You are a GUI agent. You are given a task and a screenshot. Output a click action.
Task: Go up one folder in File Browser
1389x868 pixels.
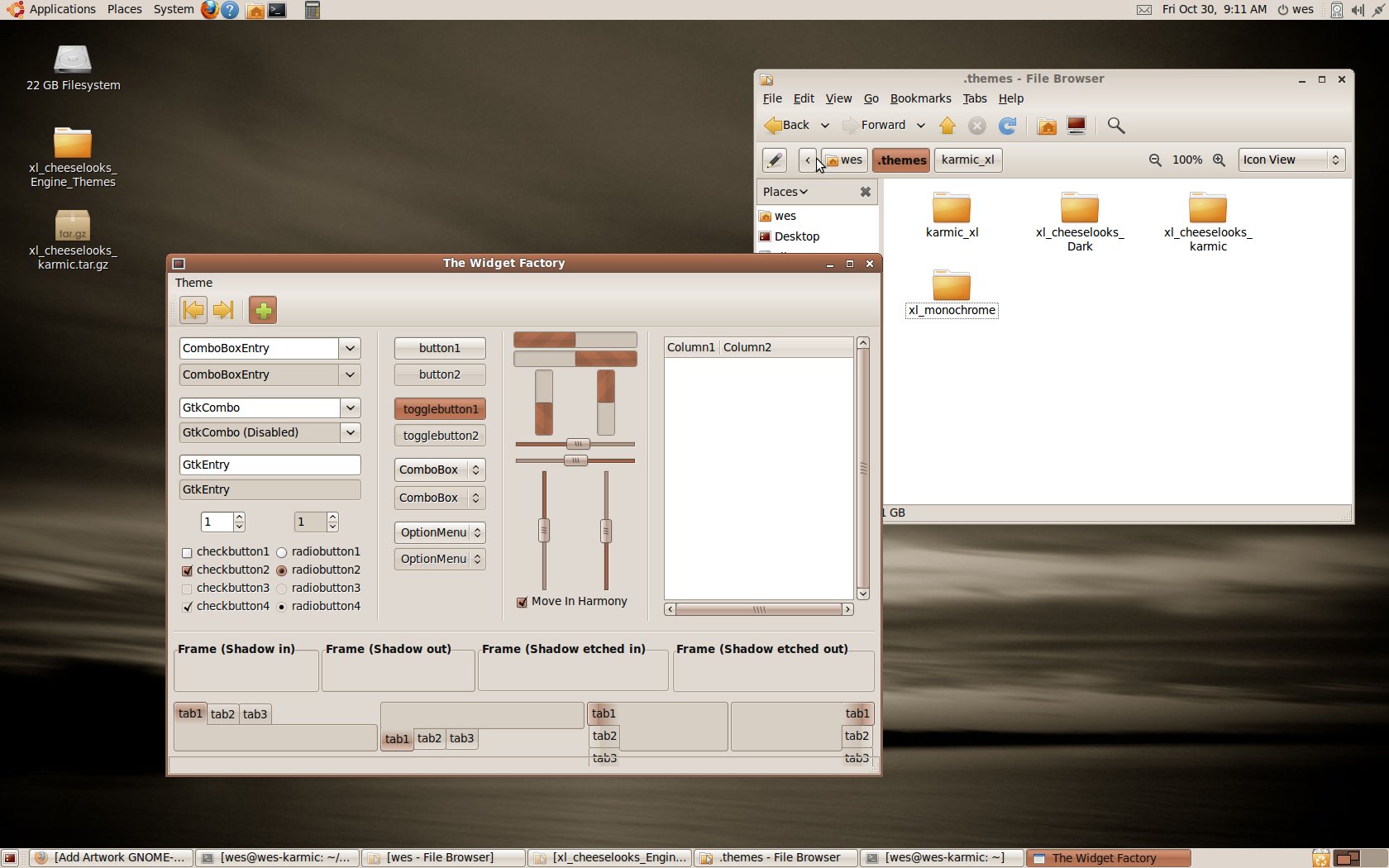947,126
